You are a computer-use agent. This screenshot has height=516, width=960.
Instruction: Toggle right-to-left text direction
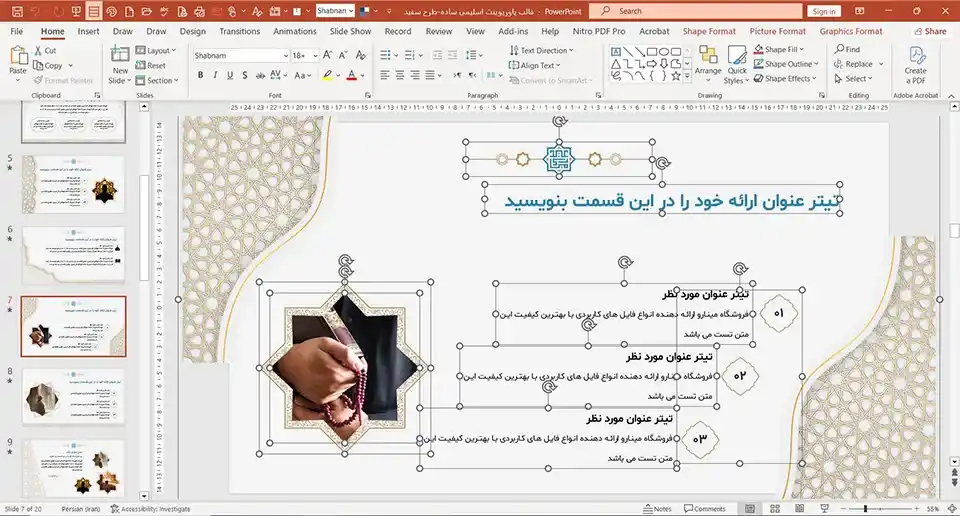472,75
